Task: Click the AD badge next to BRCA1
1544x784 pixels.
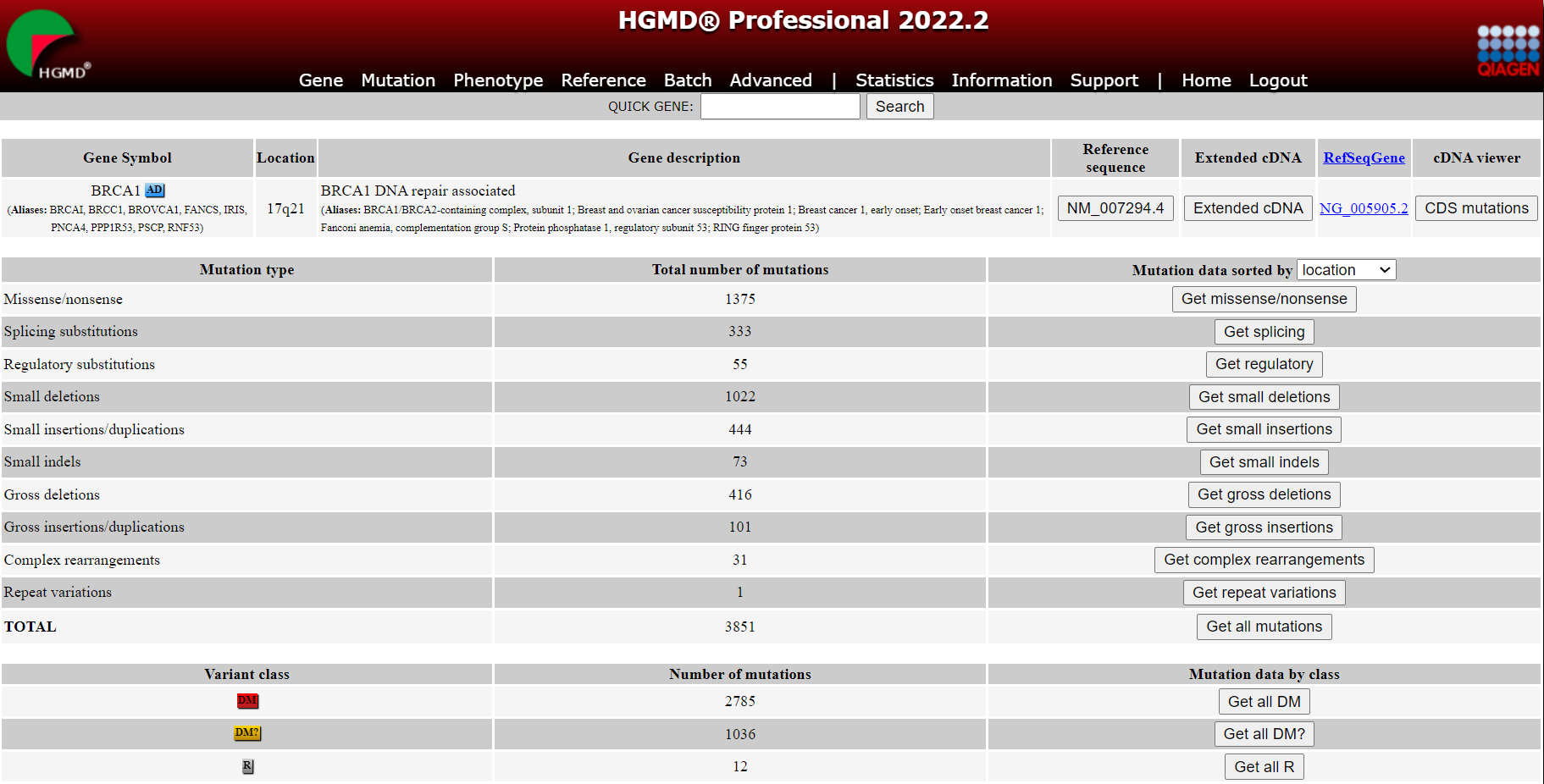Action: click(155, 190)
